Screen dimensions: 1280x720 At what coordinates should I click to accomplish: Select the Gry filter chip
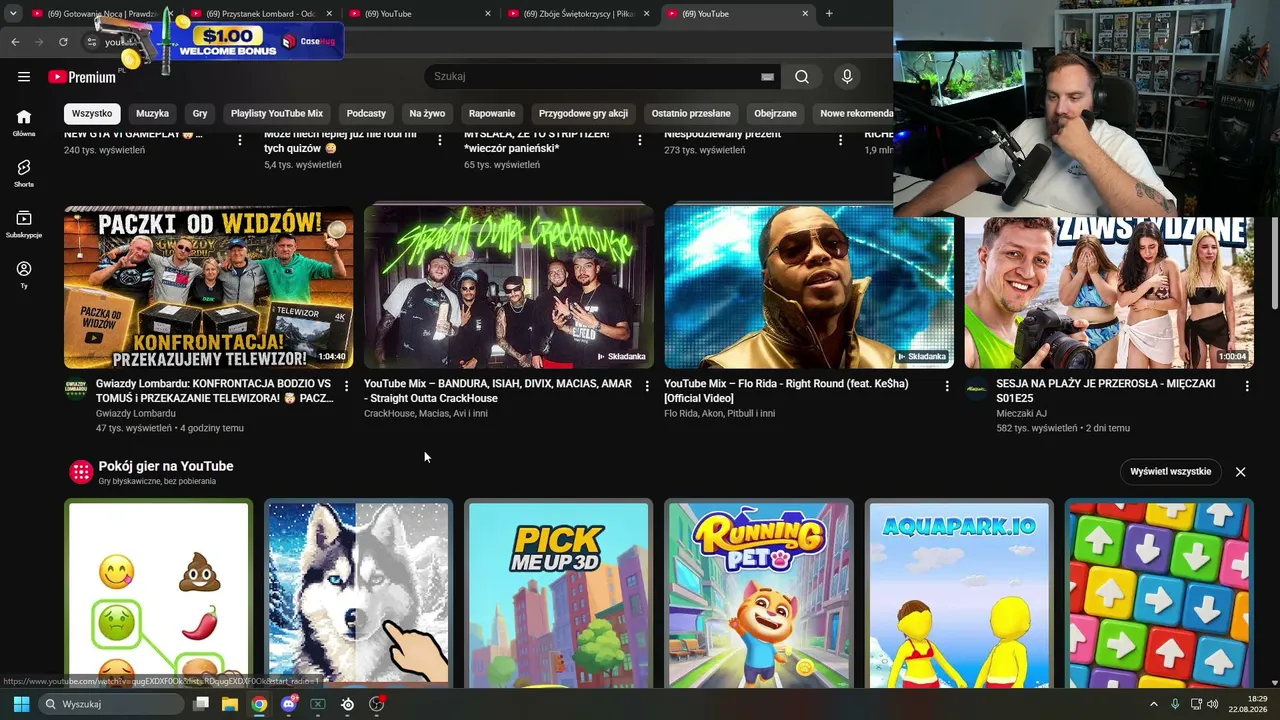[x=200, y=114]
